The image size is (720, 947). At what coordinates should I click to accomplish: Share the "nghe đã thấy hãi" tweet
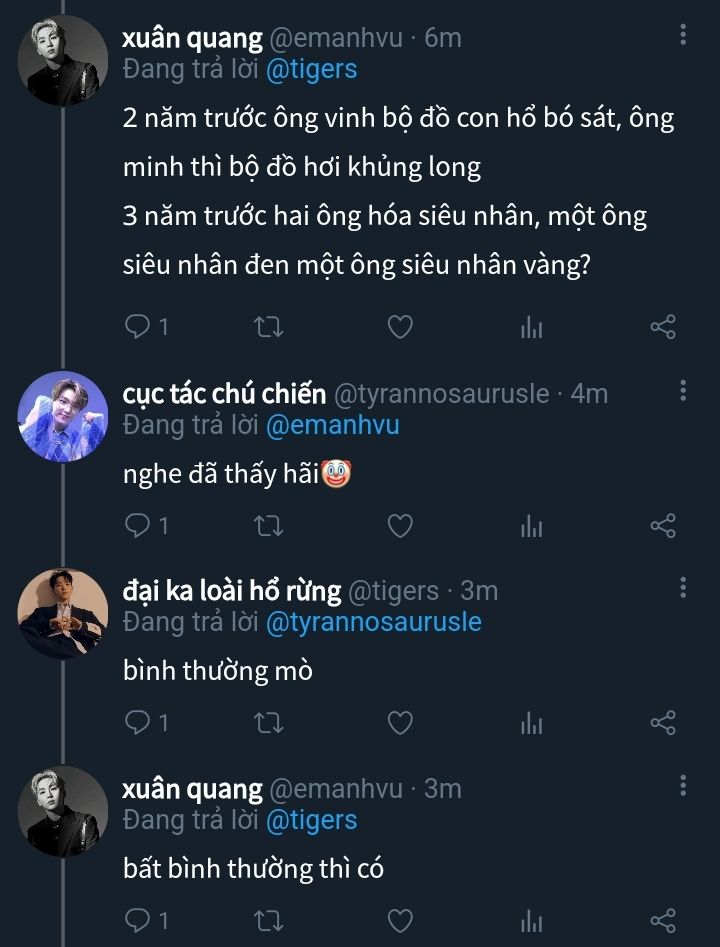pos(663,525)
